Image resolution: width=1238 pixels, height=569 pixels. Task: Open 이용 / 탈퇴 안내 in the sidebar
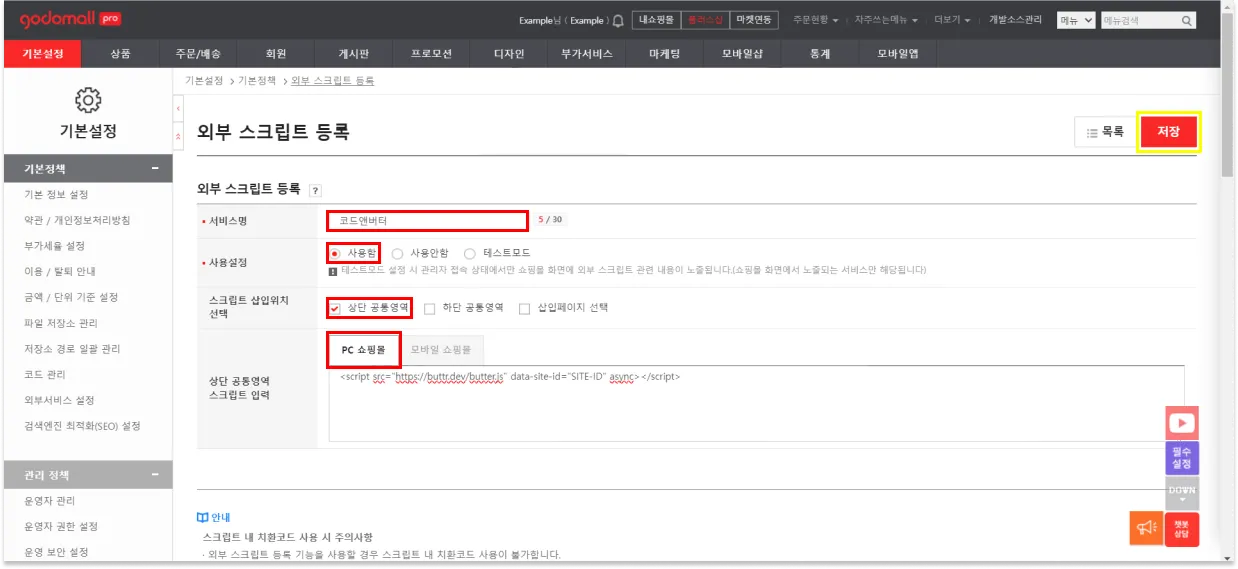tap(59, 272)
